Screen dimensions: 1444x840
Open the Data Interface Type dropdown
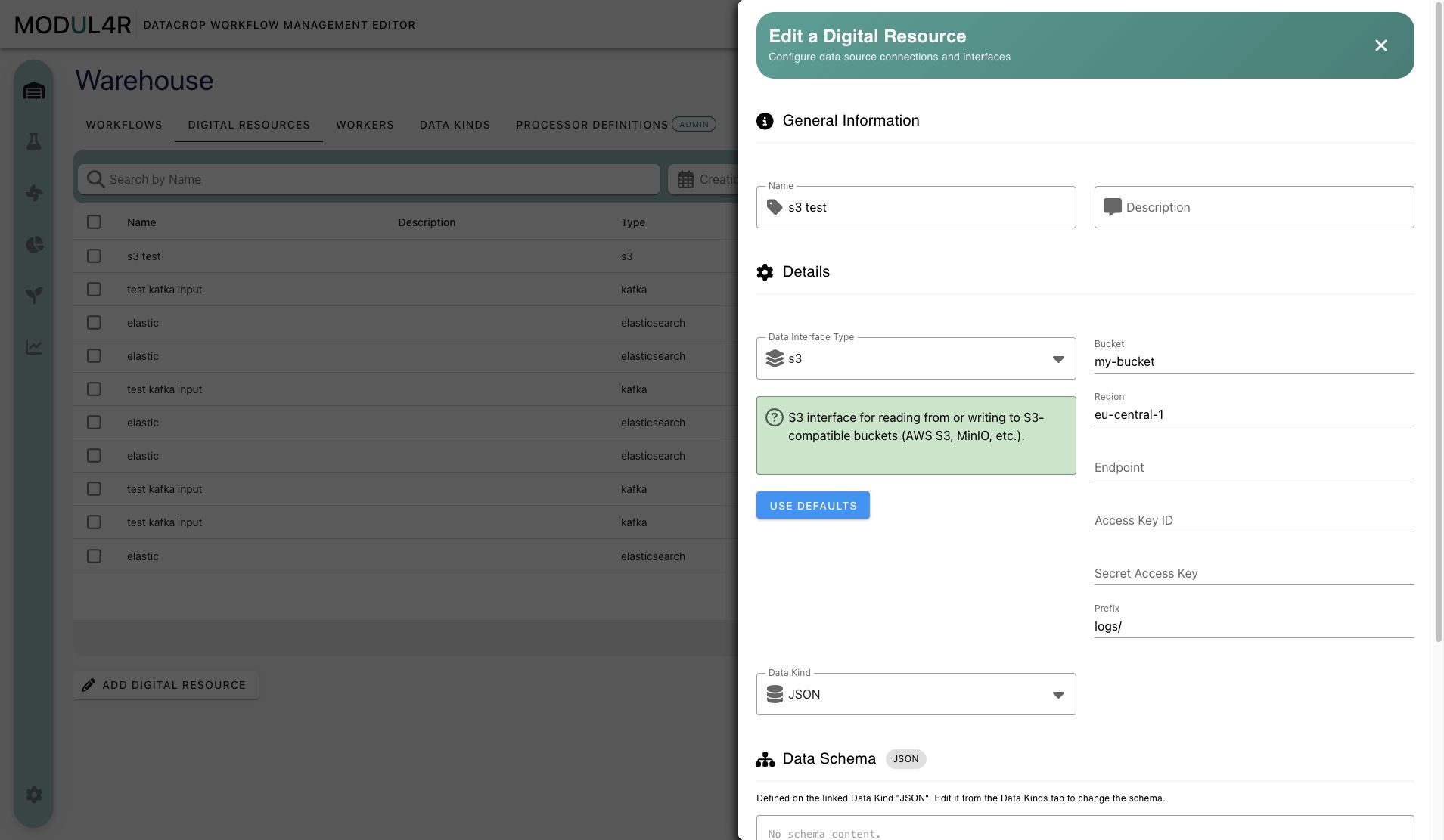click(x=916, y=358)
